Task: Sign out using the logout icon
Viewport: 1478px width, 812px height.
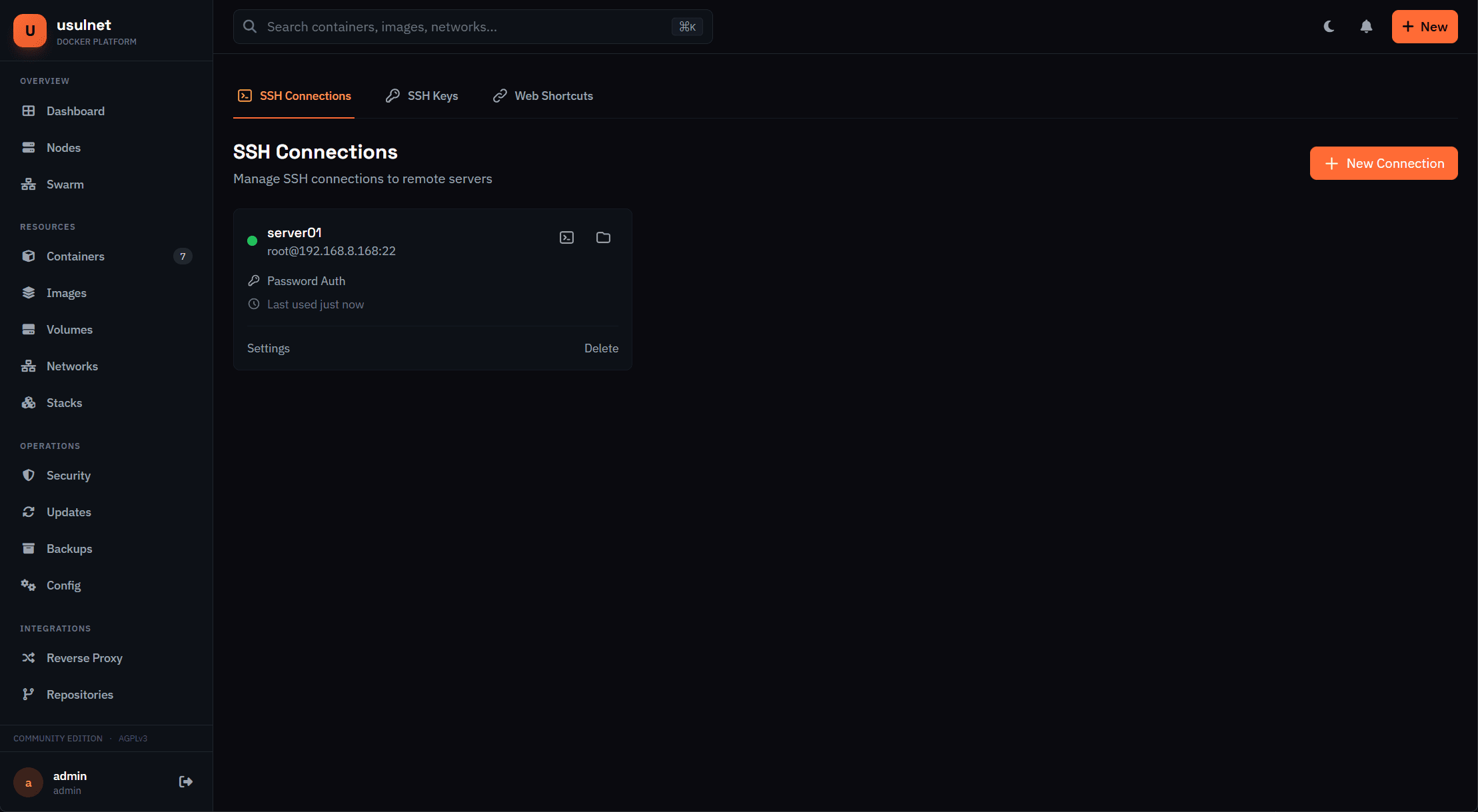Action: pos(185,781)
